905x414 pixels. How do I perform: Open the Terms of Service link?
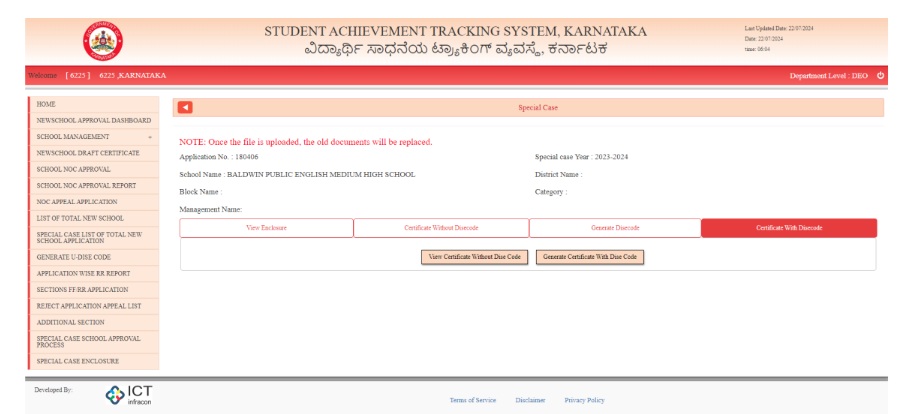pos(472,400)
